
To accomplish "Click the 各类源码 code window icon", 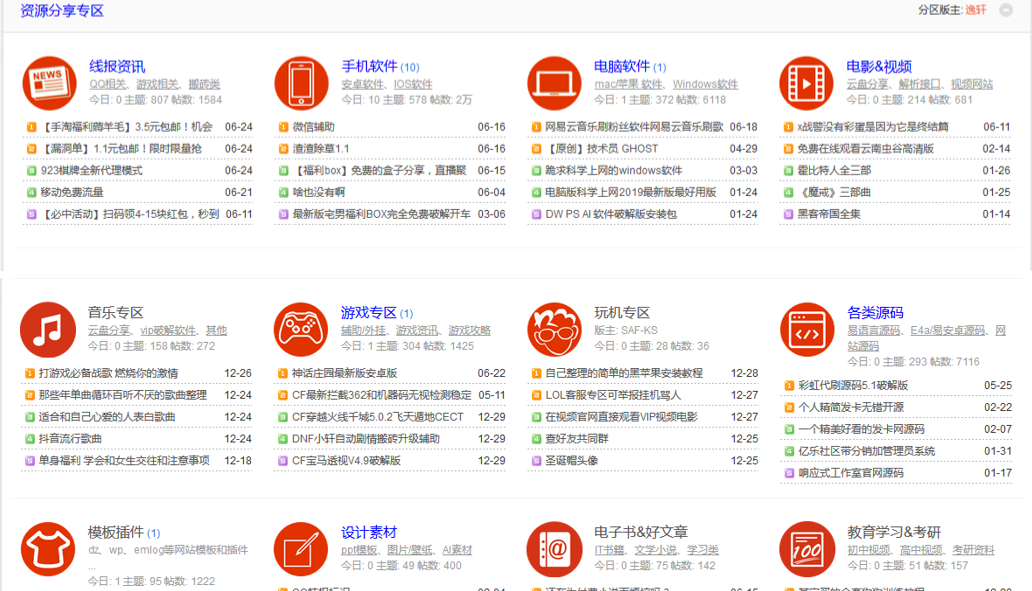I will point(806,329).
